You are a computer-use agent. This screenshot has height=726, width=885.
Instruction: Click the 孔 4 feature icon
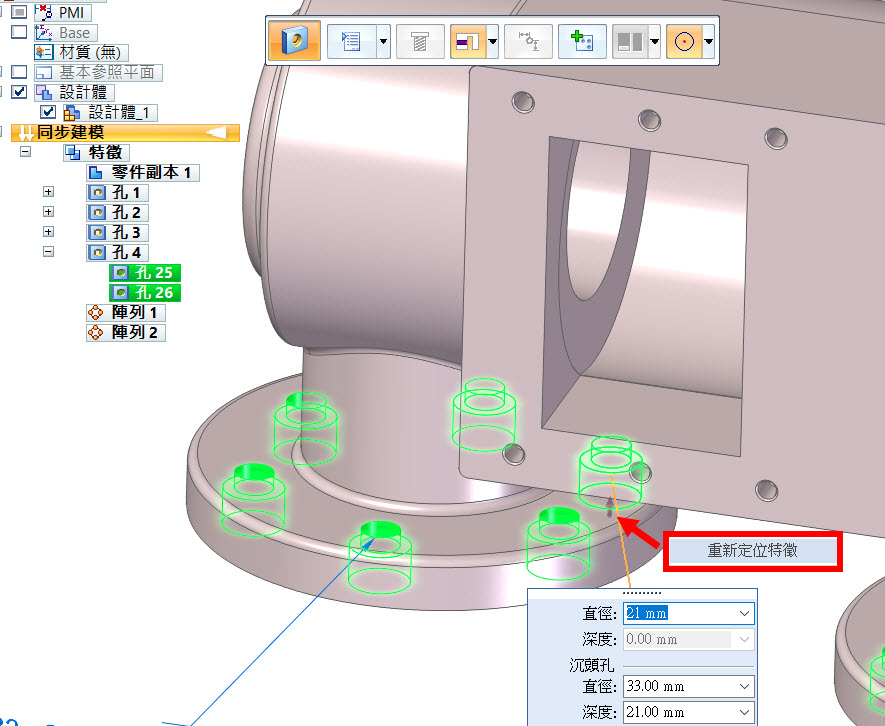(x=97, y=252)
